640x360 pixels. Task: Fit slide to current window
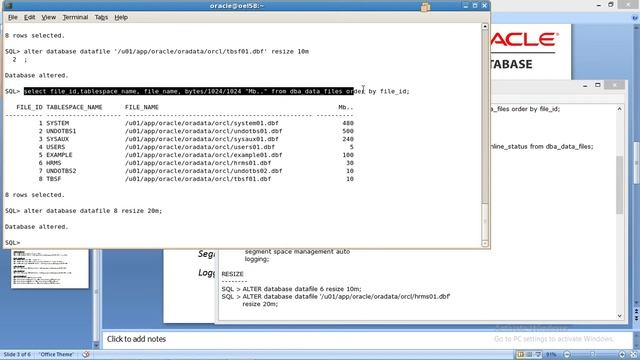pos(633,355)
